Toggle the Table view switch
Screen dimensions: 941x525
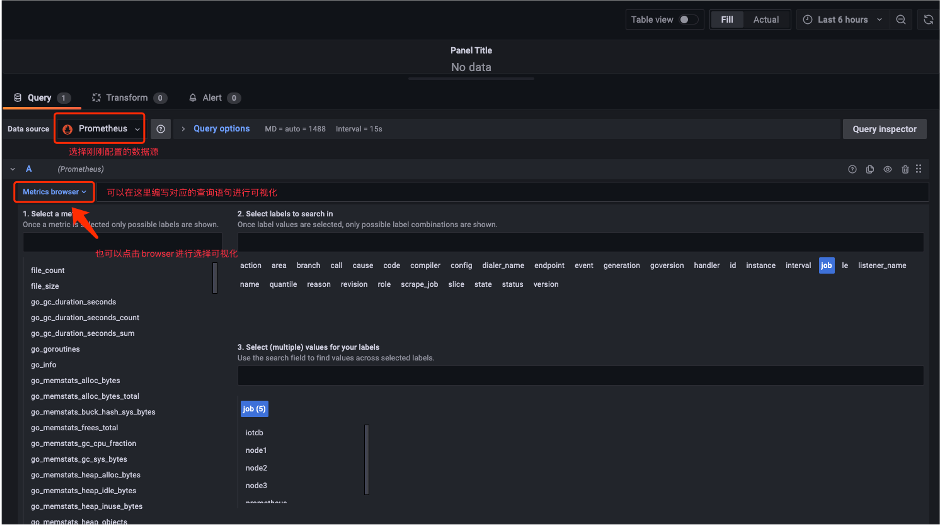[689, 20]
